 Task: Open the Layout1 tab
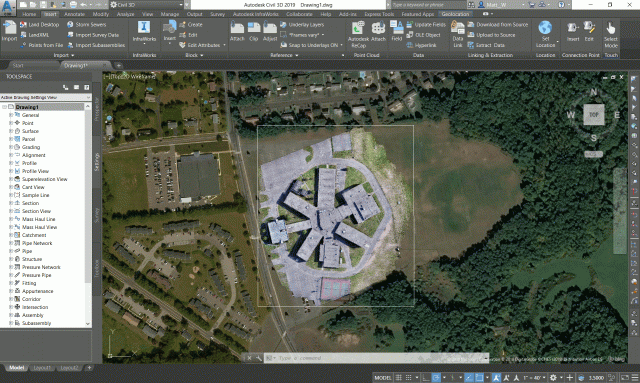pos(42,367)
